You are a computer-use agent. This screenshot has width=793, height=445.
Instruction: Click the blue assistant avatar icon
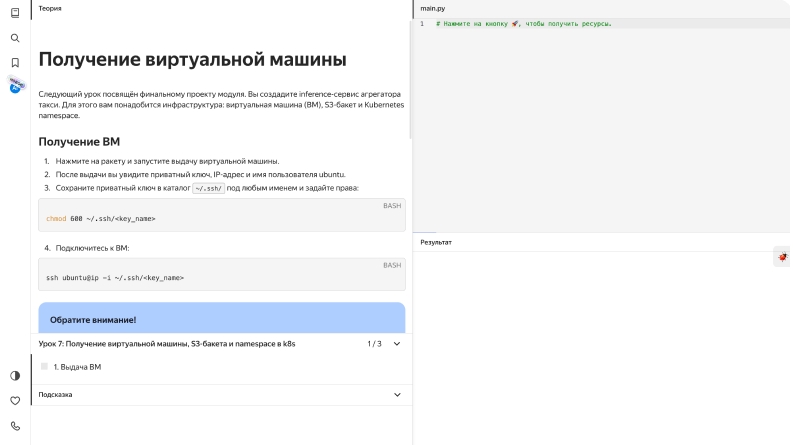[x=15, y=87]
